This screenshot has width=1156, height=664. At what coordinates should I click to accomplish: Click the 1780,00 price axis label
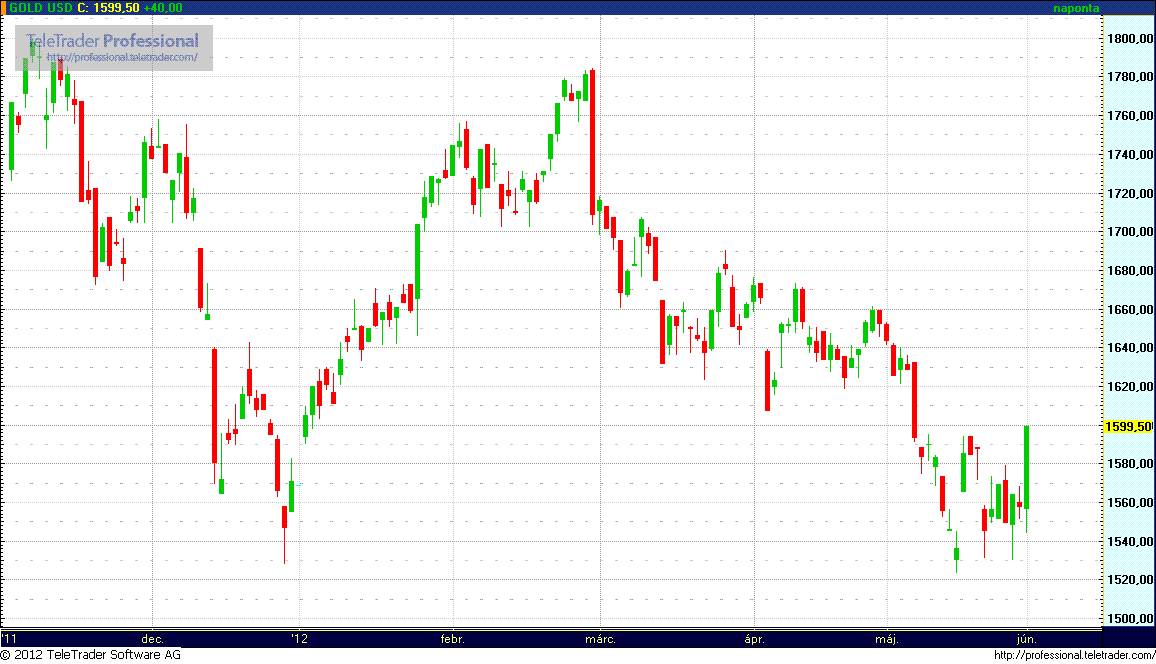tap(1129, 77)
